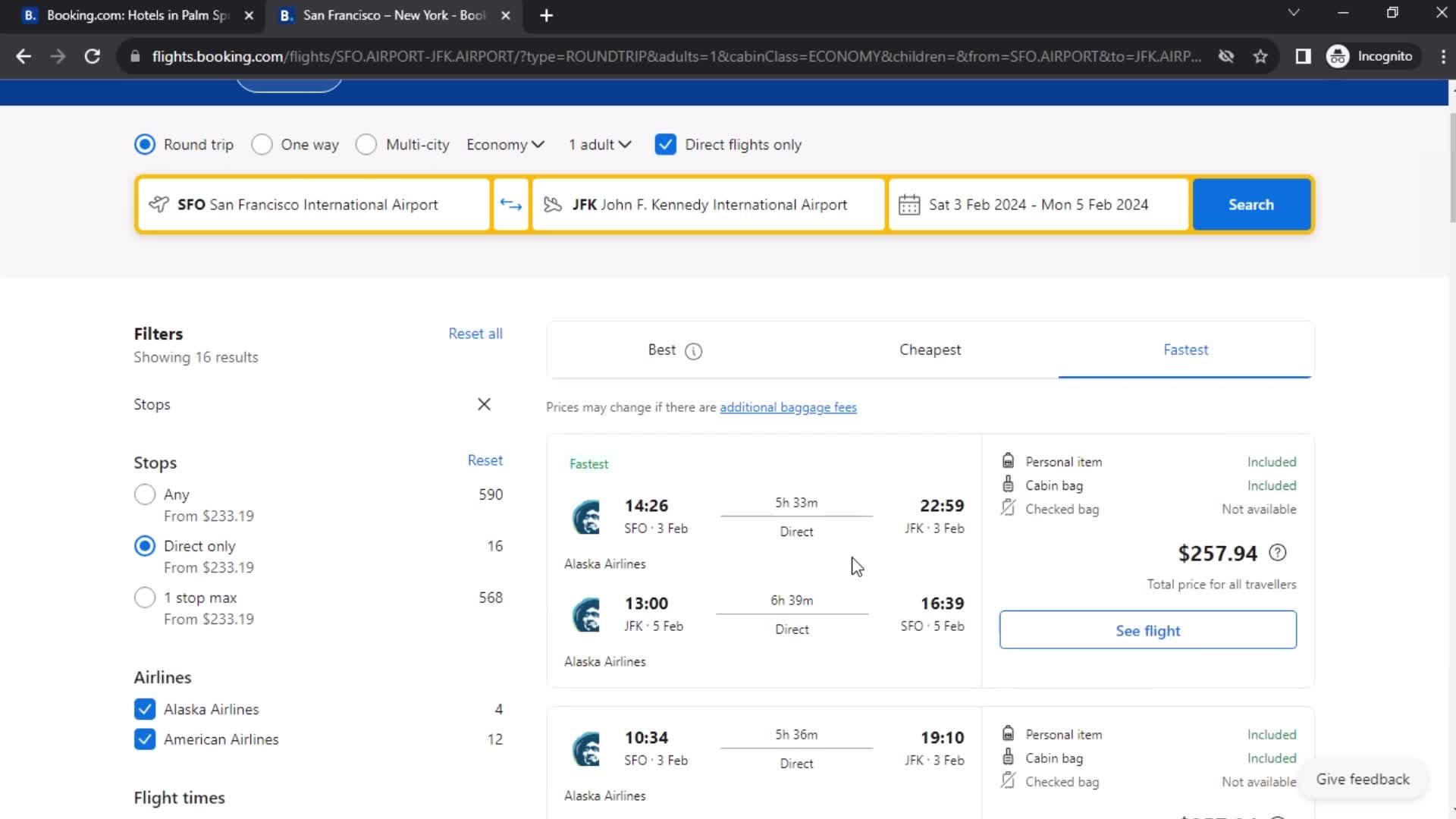The width and height of the screenshot is (1456, 819).
Task: Open the Best sort info icon
Action: point(693,351)
